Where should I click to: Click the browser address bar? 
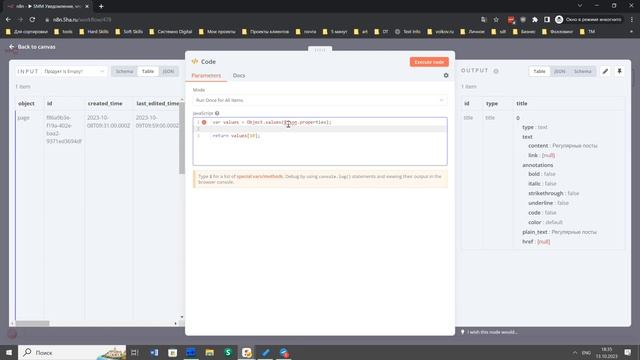261,20
